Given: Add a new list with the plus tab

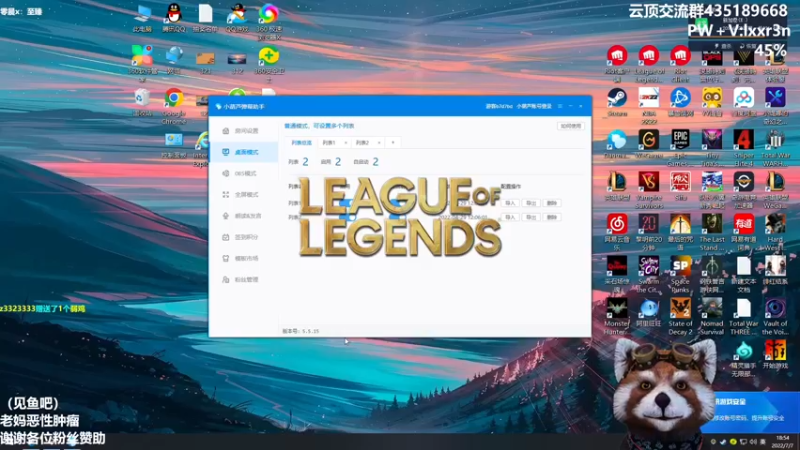Looking at the screenshot, I should (393, 143).
